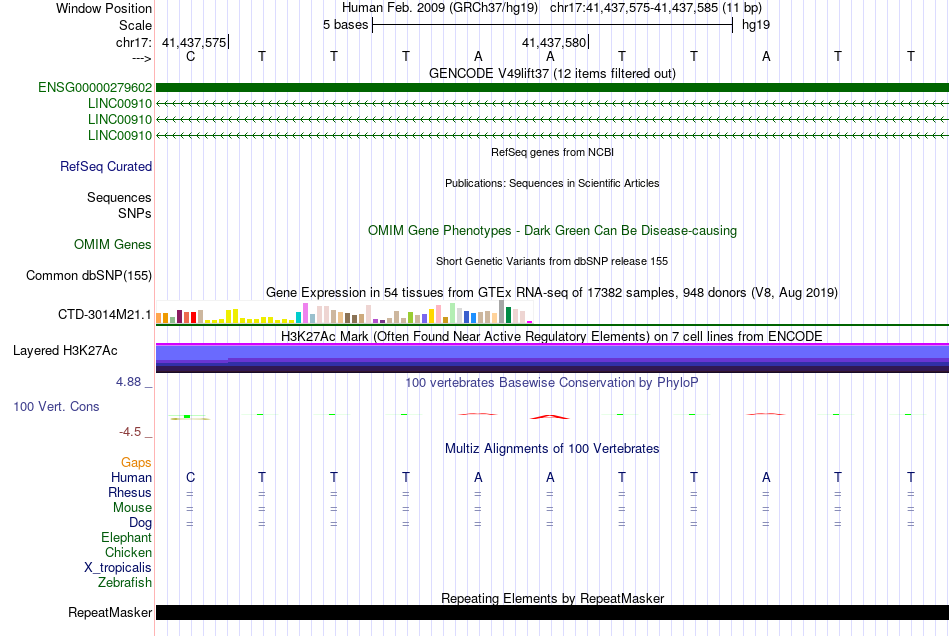Select the Elephant species row label
The height and width of the screenshot is (636, 950).
tap(127, 538)
